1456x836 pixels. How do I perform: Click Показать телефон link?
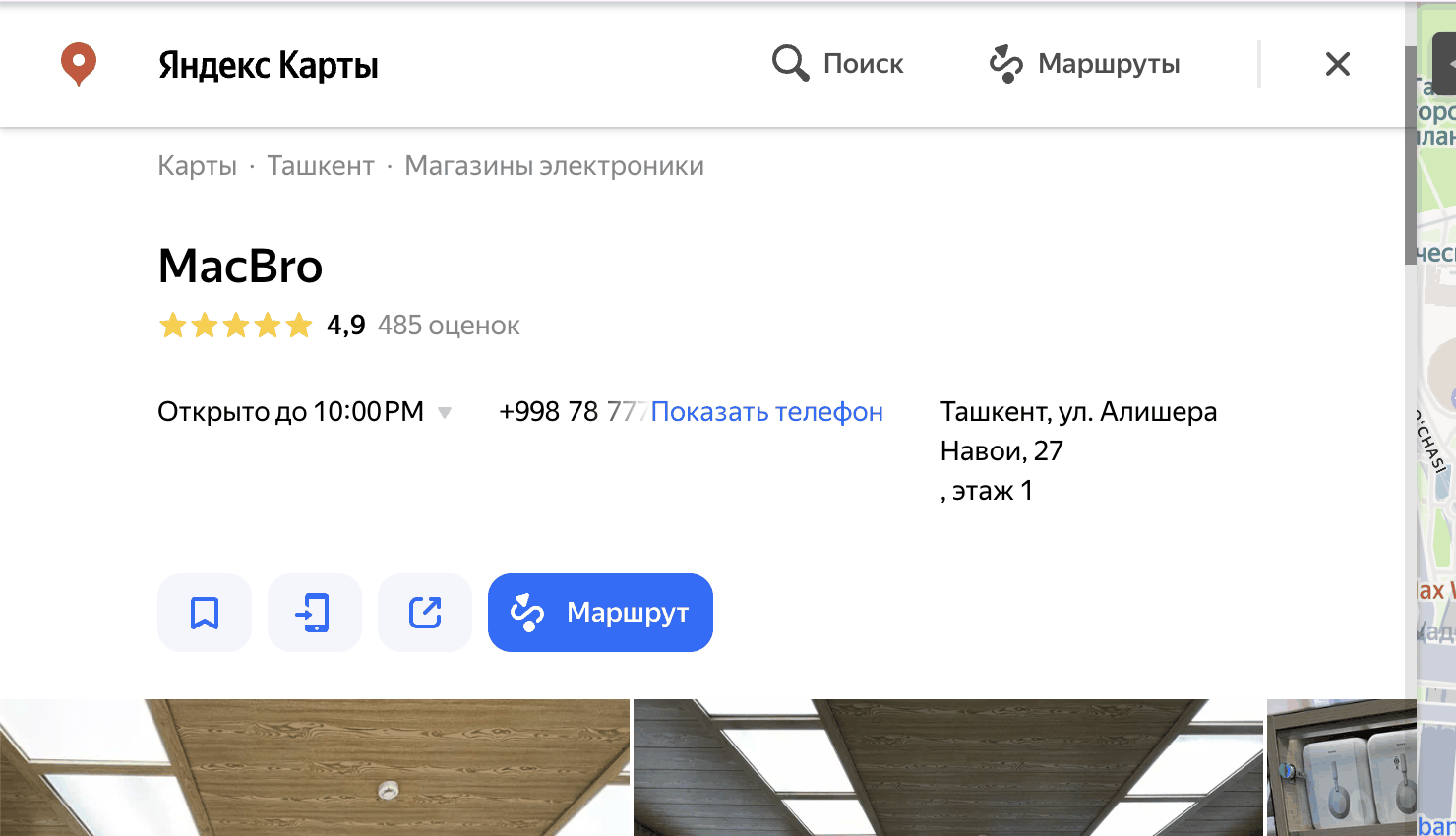[767, 411]
